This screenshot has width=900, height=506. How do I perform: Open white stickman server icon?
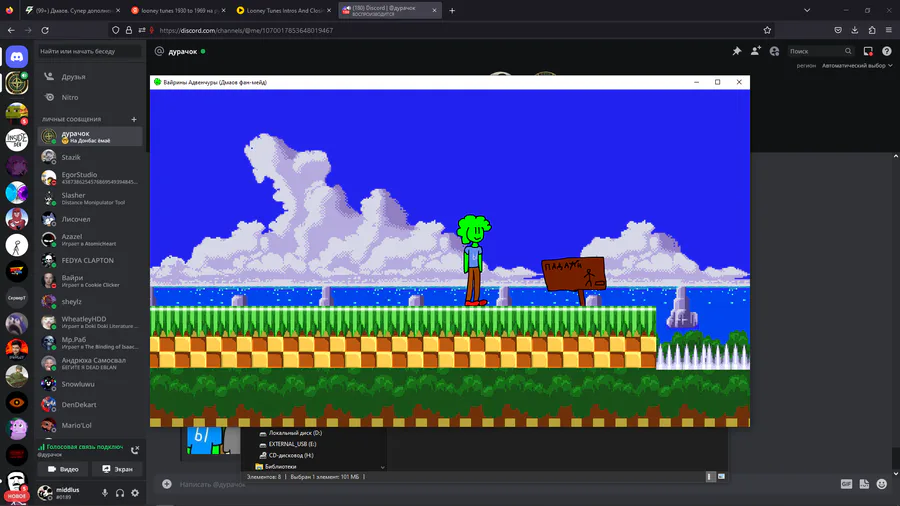click(x=17, y=245)
